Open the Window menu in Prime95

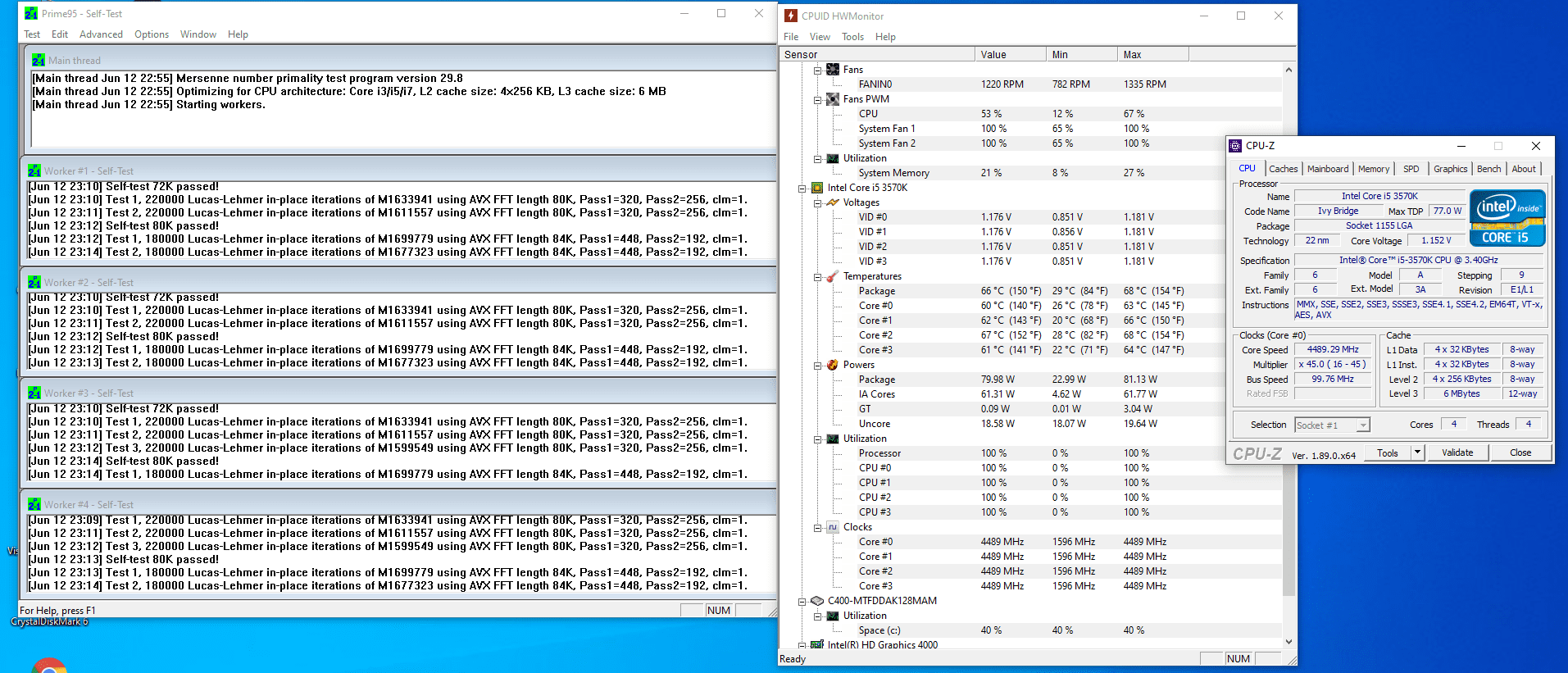(198, 34)
